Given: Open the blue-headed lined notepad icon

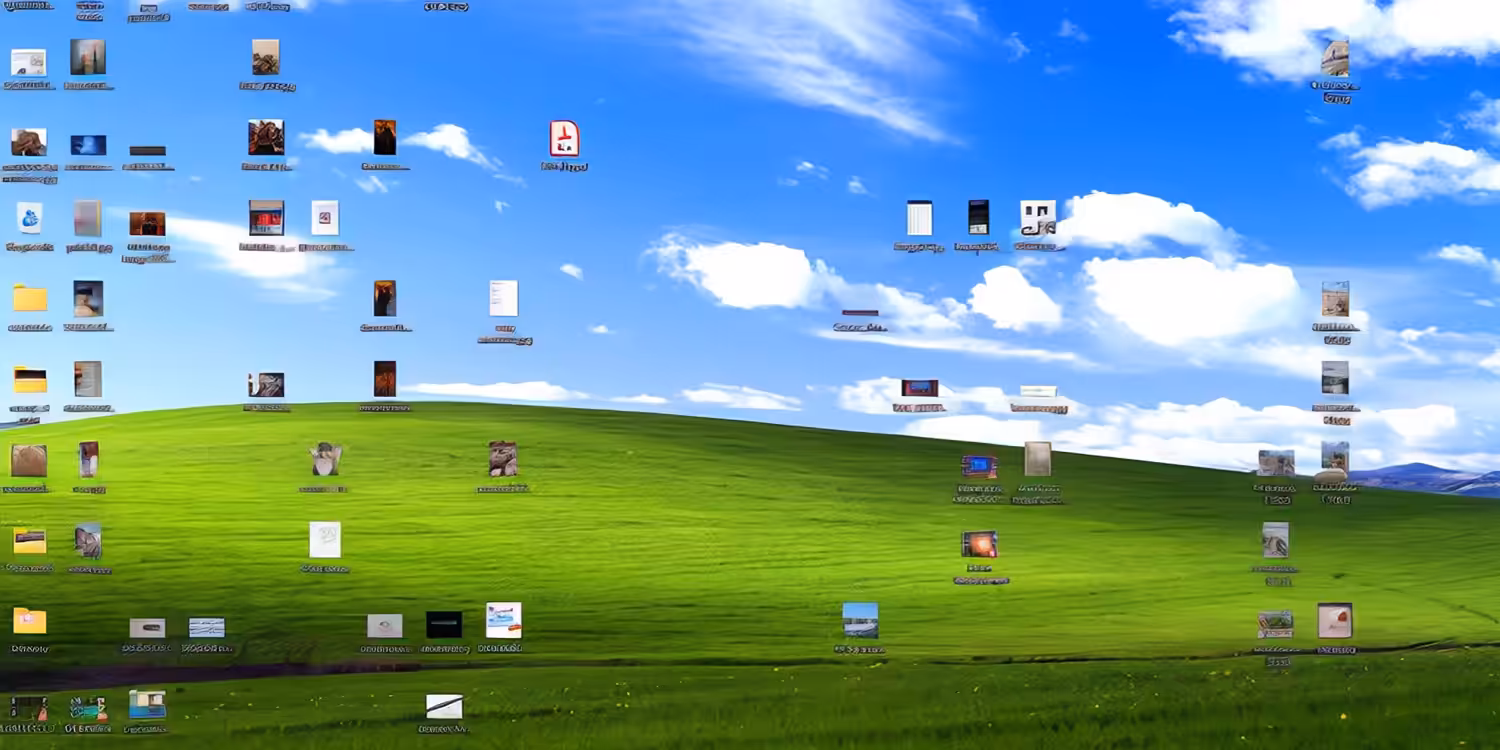Looking at the screenshot, I should [x=919, y=218].
